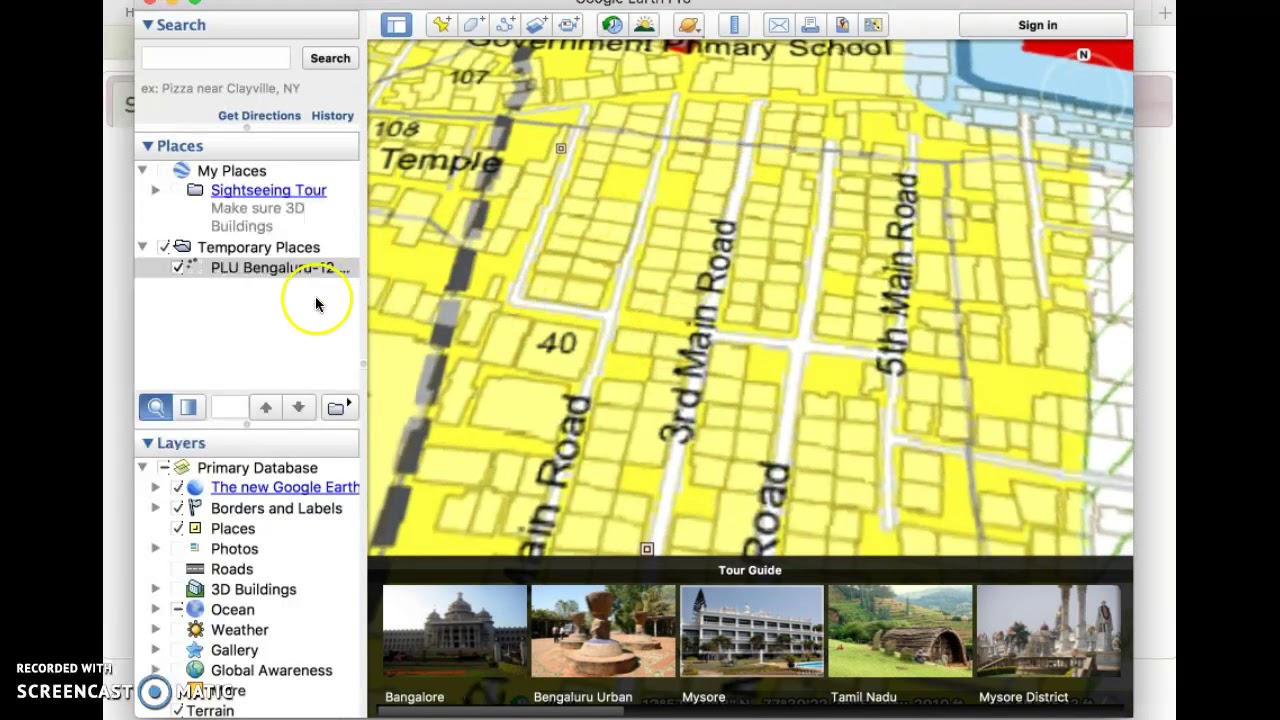Image resolution: width=1280 pixels, height=720 pixels.
Task: Uncheck the PLU Bengaluru layer checkbox
Action: [x=178, y=267]
